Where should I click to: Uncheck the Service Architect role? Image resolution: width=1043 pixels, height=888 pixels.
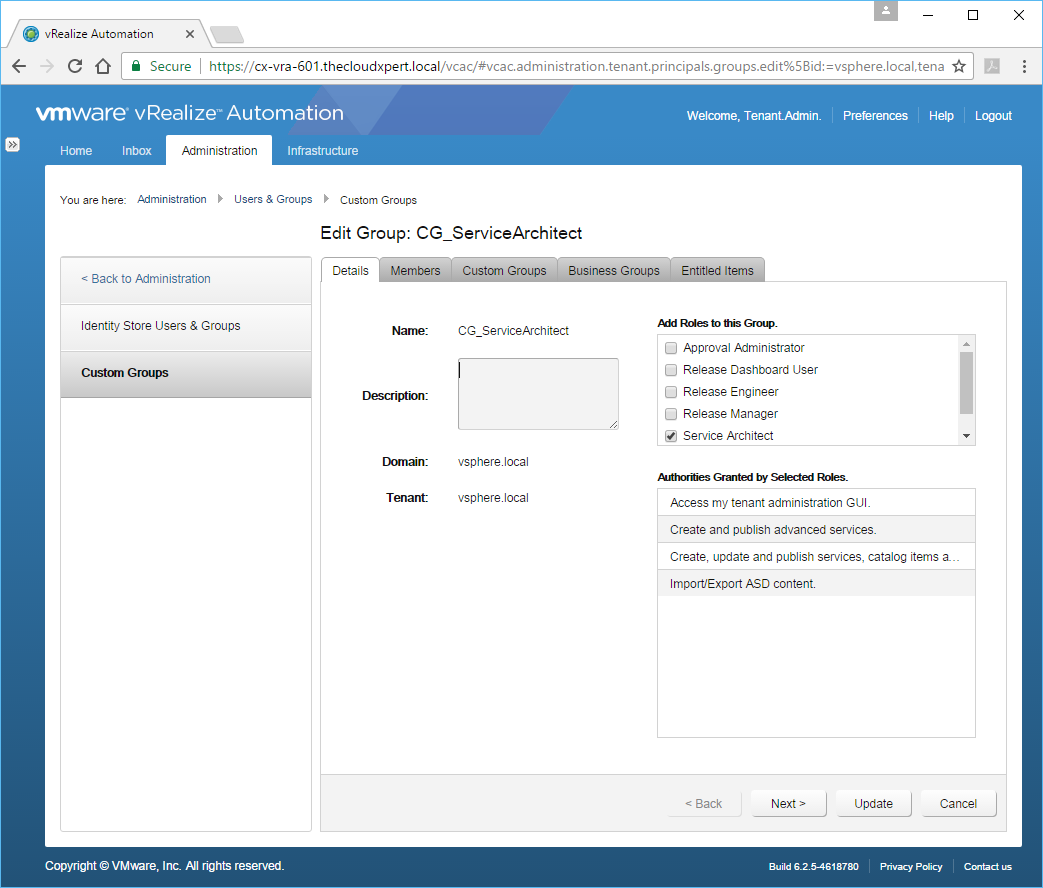(x=671, y=436)
